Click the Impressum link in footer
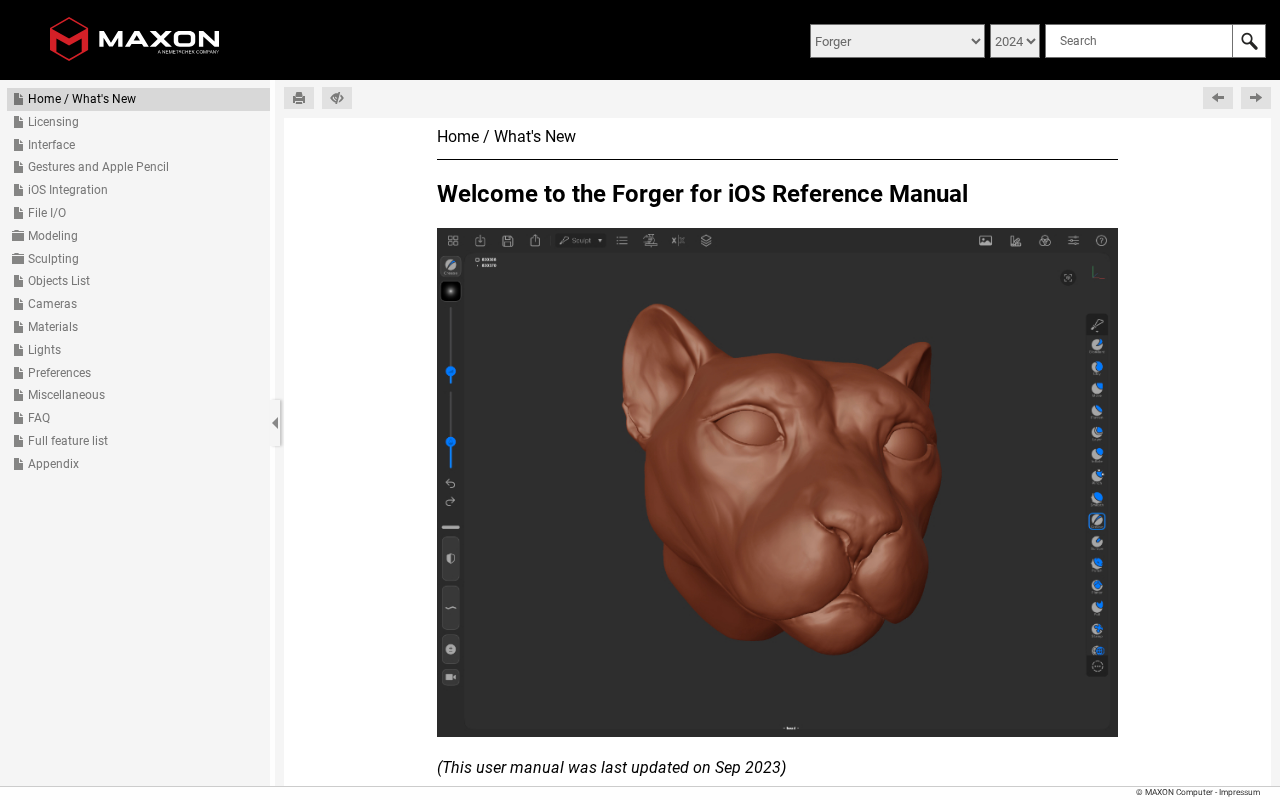The height and width of the screenshot is (800, 1280). (x=1239, y=792)
